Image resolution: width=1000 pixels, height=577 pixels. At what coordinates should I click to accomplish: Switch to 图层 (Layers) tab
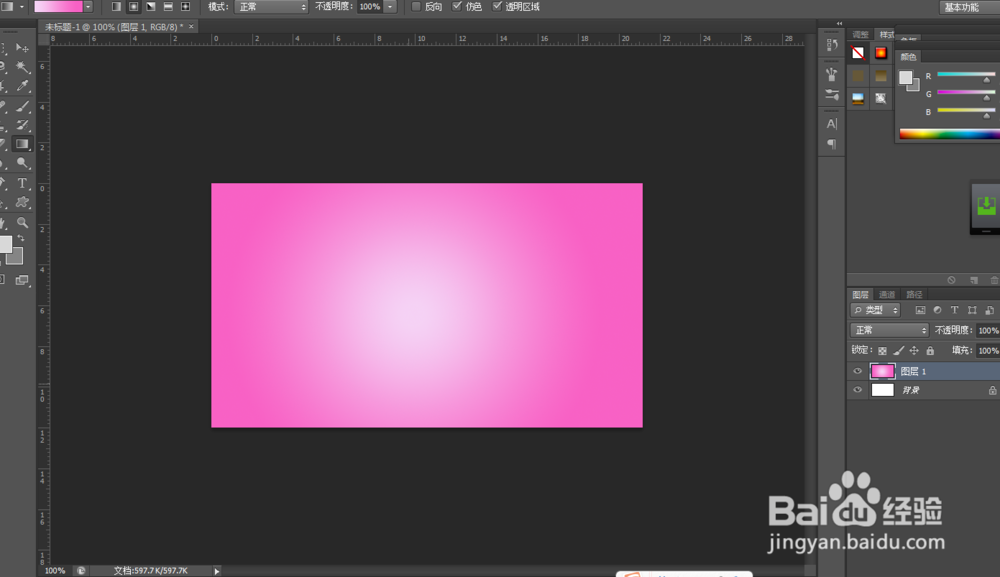[x=860, y=295]
